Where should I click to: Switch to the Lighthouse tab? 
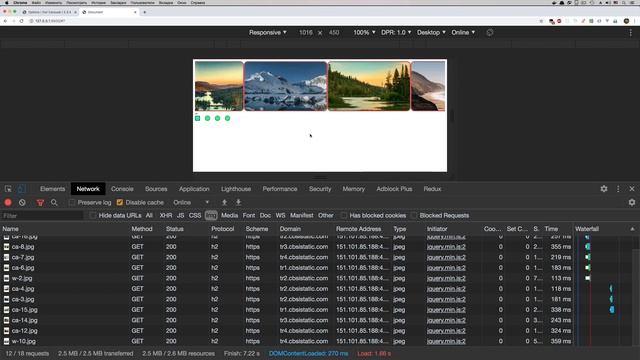point(236,189)
